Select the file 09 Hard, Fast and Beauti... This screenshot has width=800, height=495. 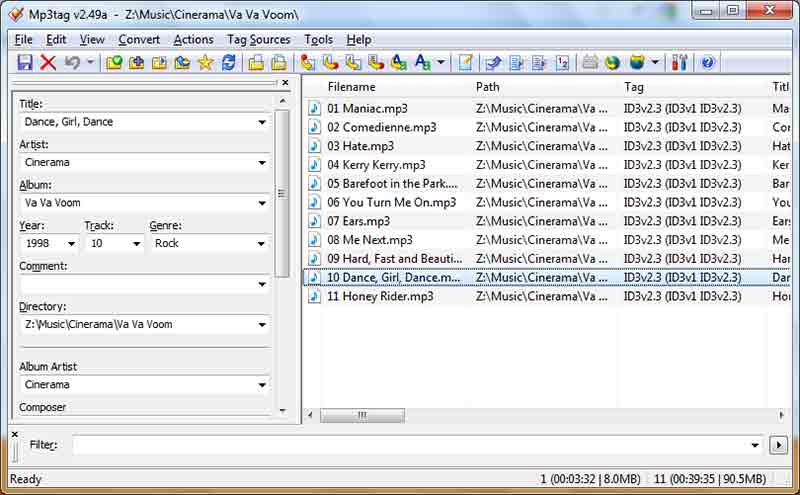tap(394, 259)
